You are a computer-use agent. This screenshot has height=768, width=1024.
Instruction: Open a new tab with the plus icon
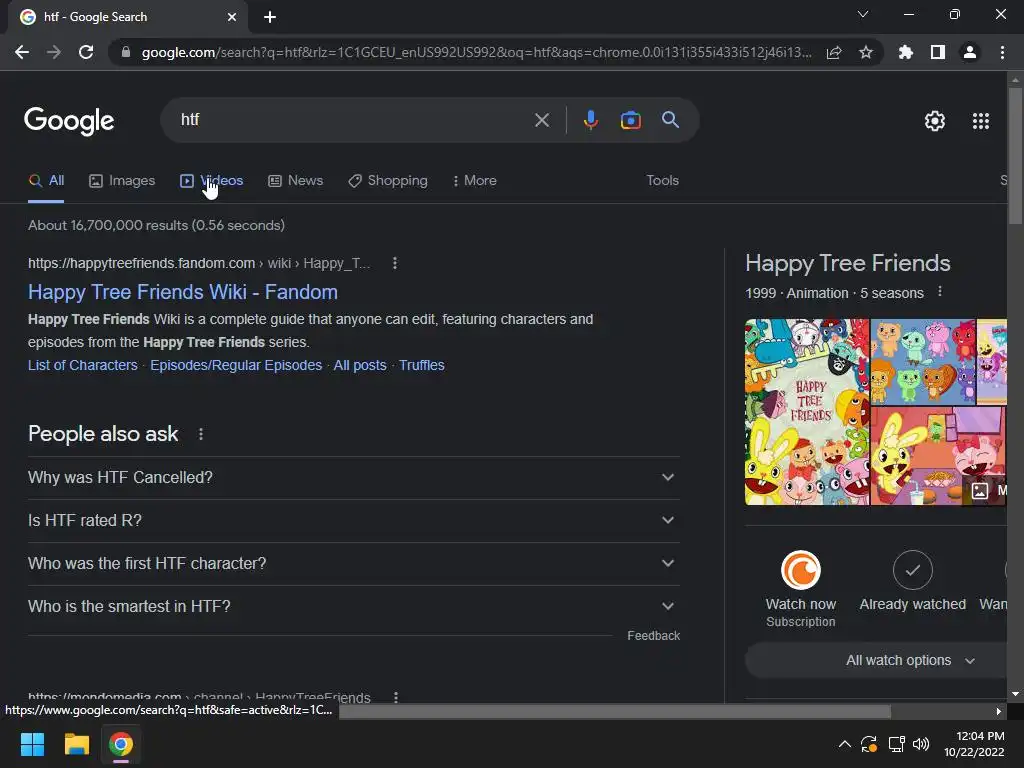[x=270, y=17]
